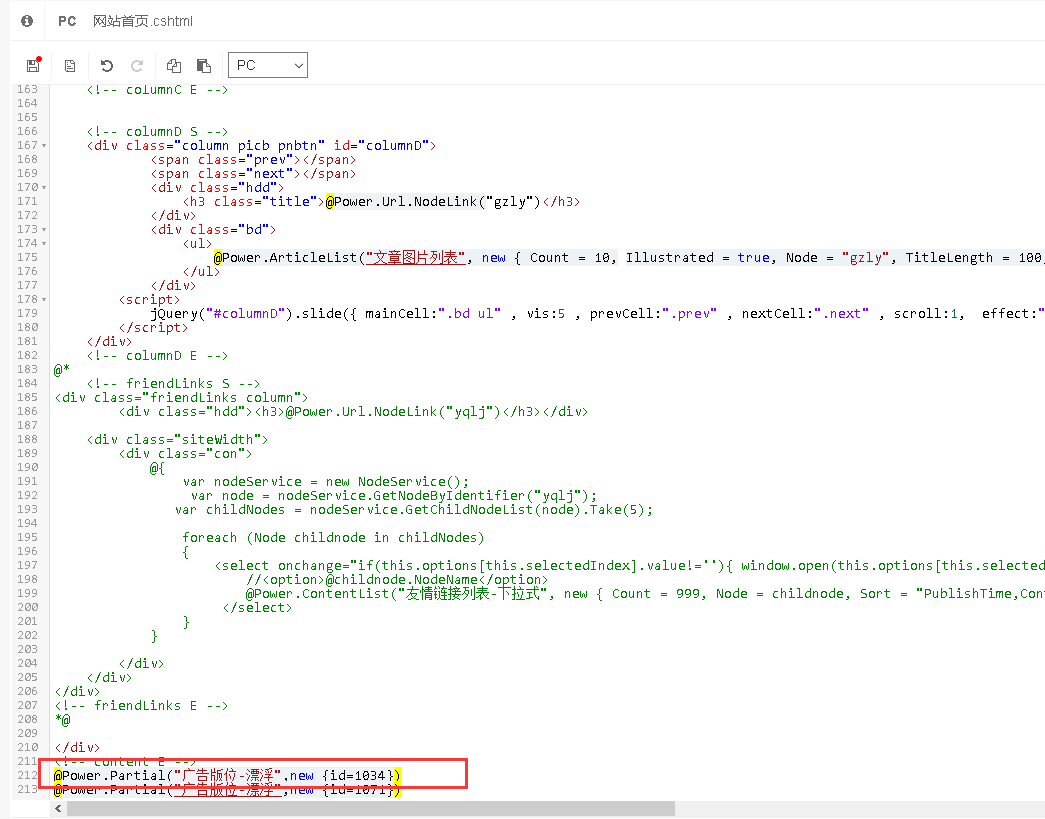Open the PC device dropdown

pyautogui.click(x=268, y=66)
